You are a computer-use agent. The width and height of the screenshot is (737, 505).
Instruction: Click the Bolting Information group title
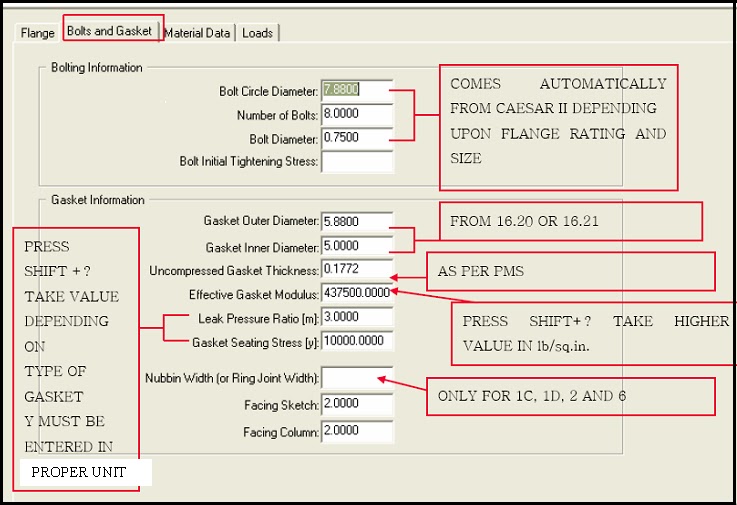(x=97, y=68)
